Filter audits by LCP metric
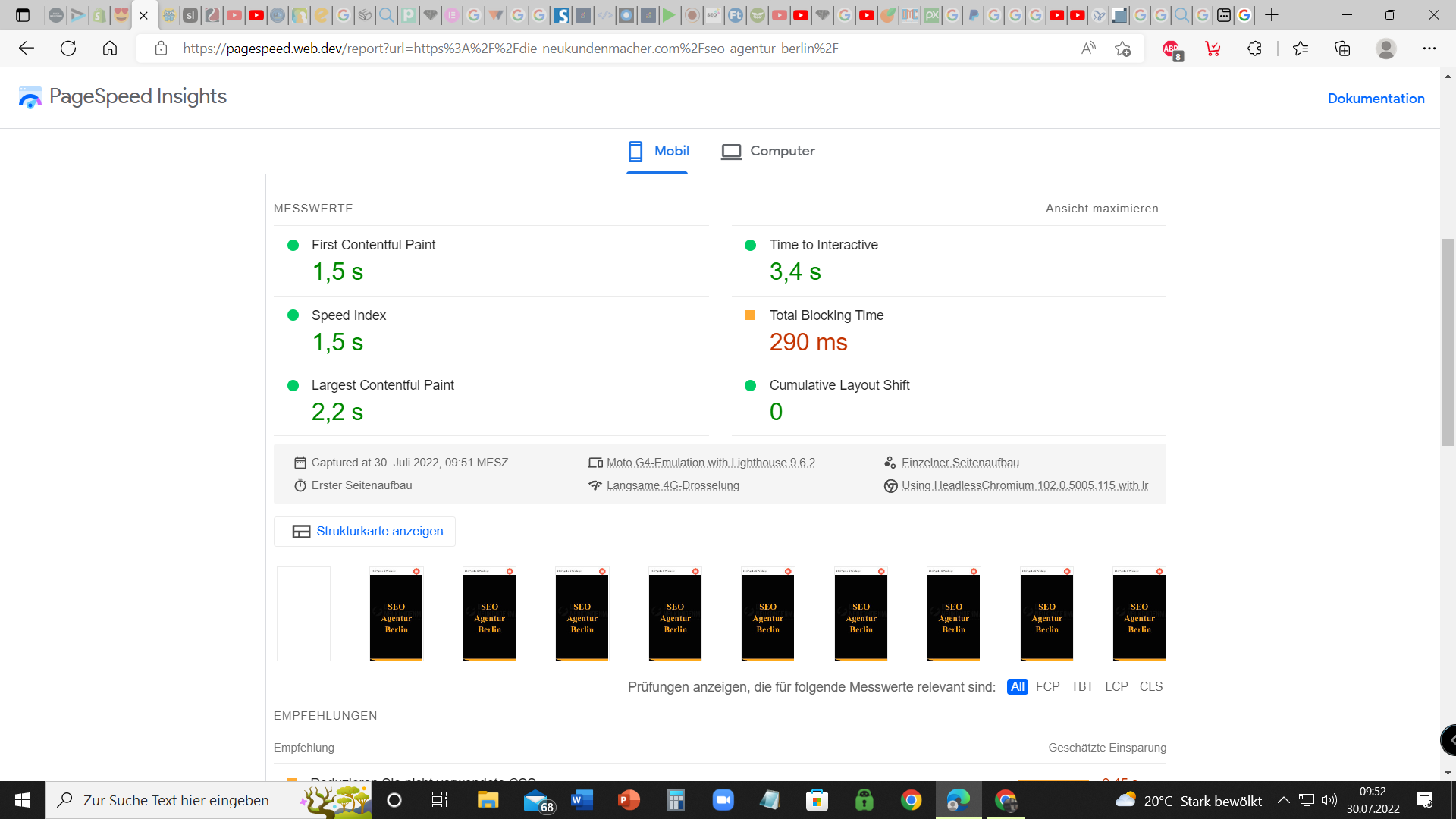The width and height of the screenshot is (1456, 819). click(1116, 686)
